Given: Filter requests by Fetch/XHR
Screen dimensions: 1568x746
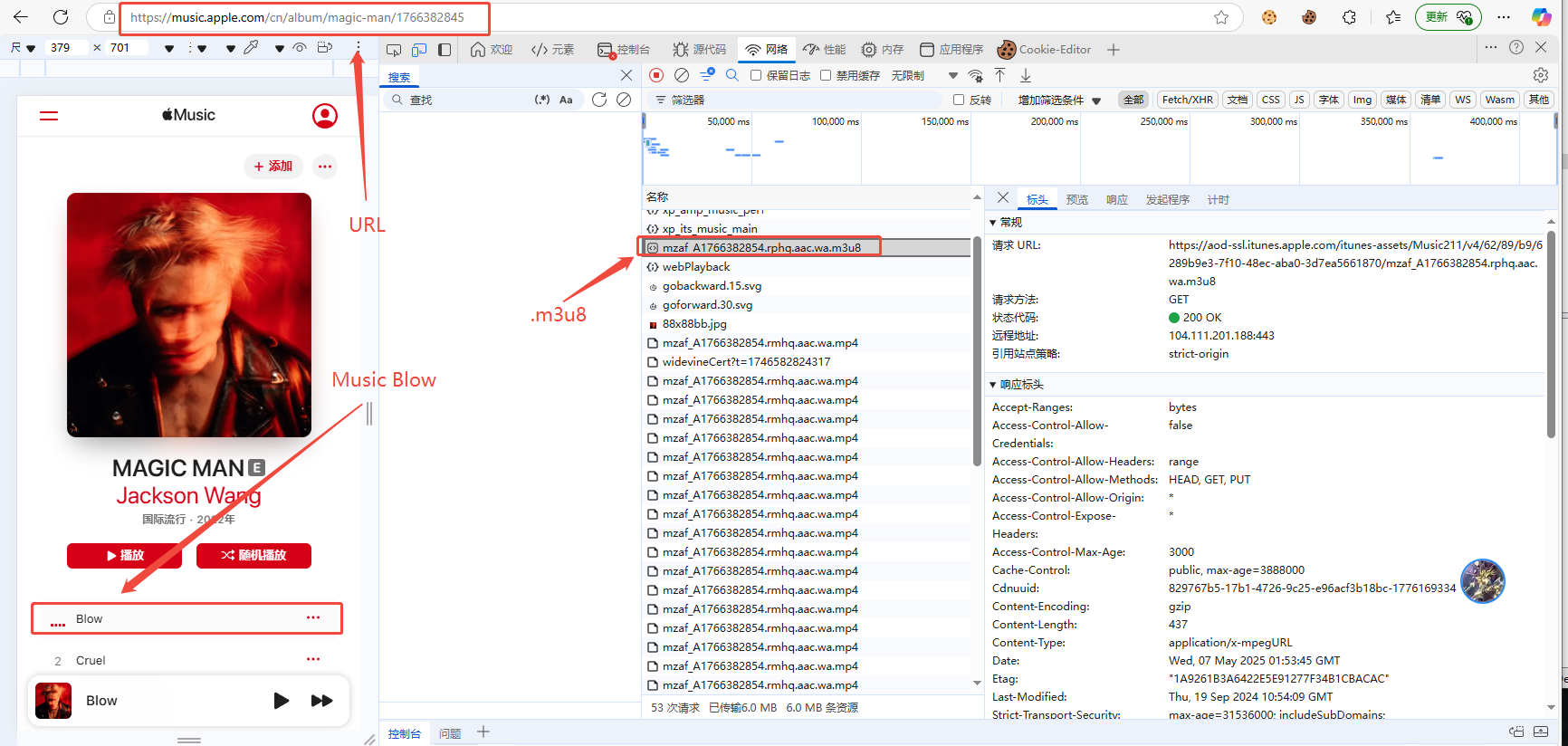Looking at the screenshot, I should pos(1187,100).
